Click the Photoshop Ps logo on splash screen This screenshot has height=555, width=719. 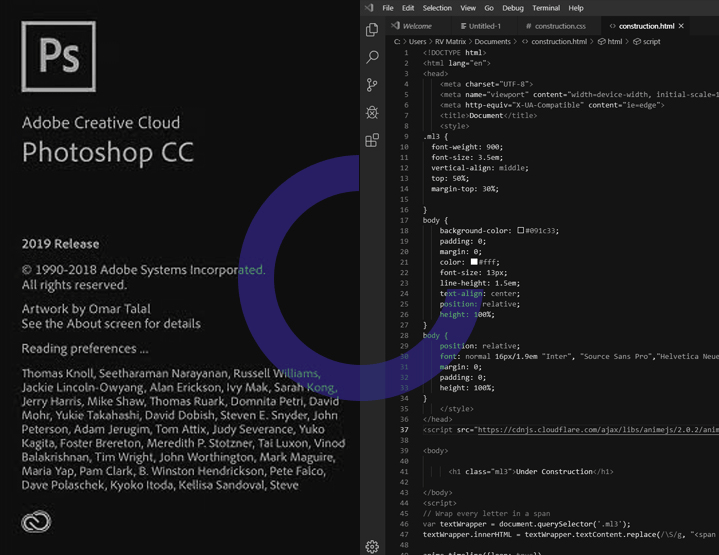coord(59,56)
